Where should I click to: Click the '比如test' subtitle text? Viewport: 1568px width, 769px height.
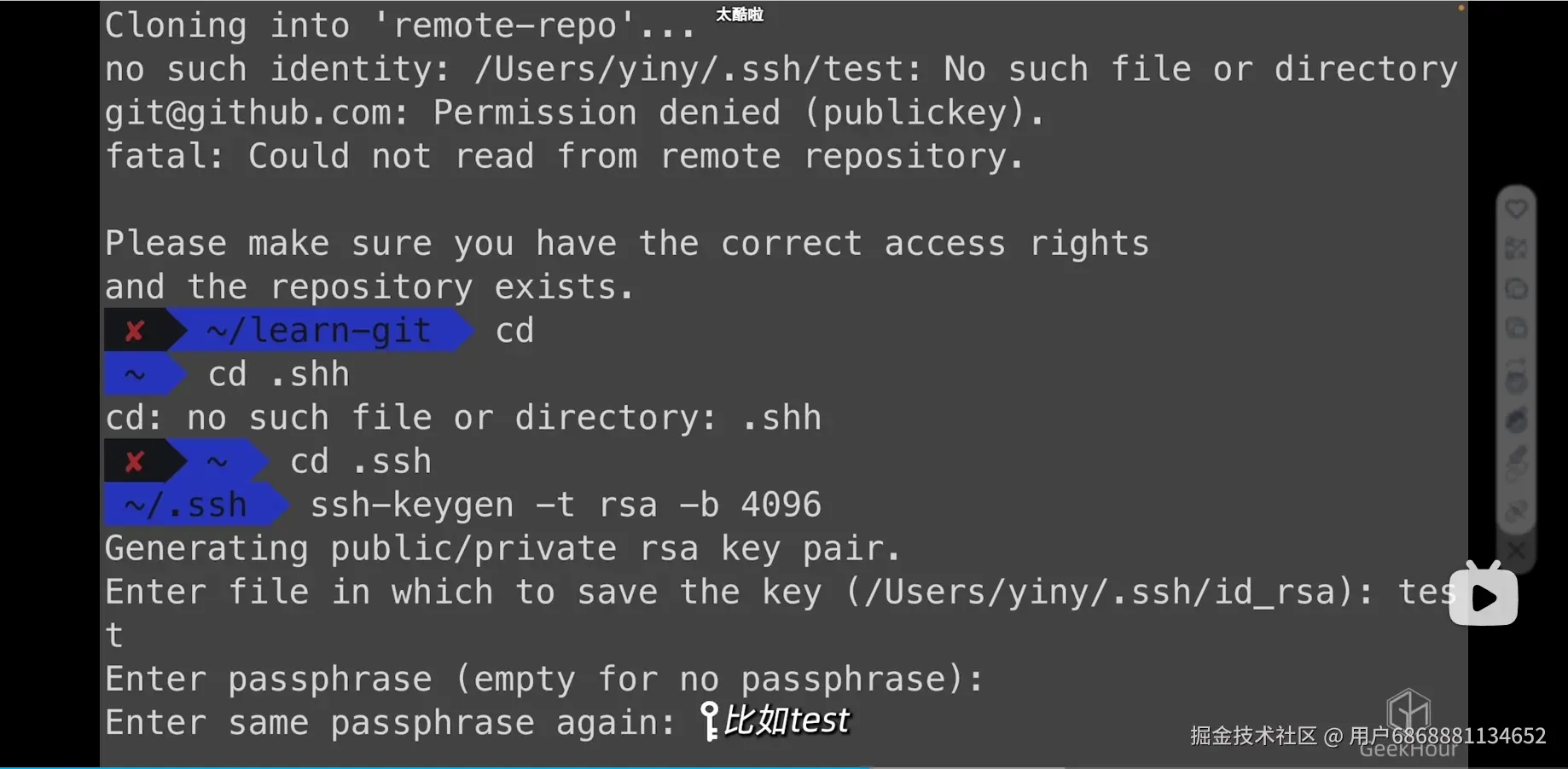tap(786, 721)
